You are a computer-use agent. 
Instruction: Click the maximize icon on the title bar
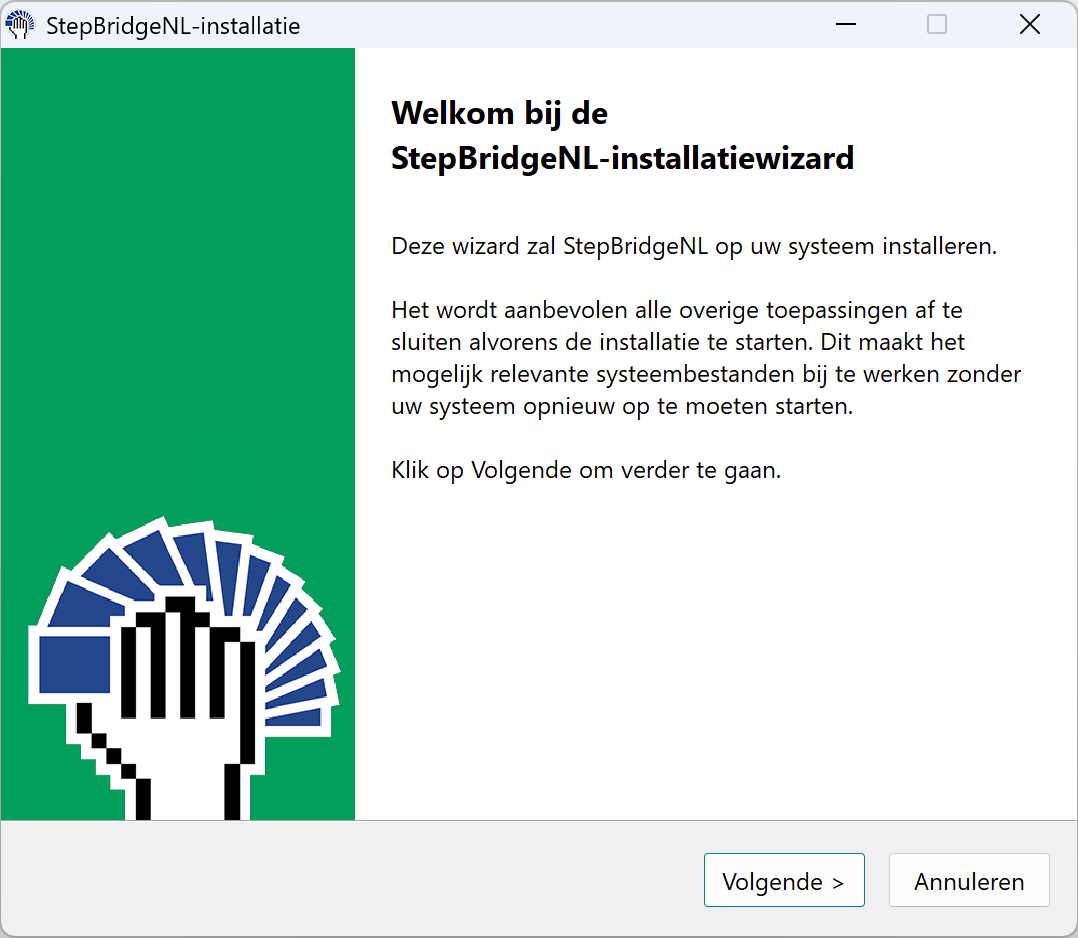tap(936, 23)
